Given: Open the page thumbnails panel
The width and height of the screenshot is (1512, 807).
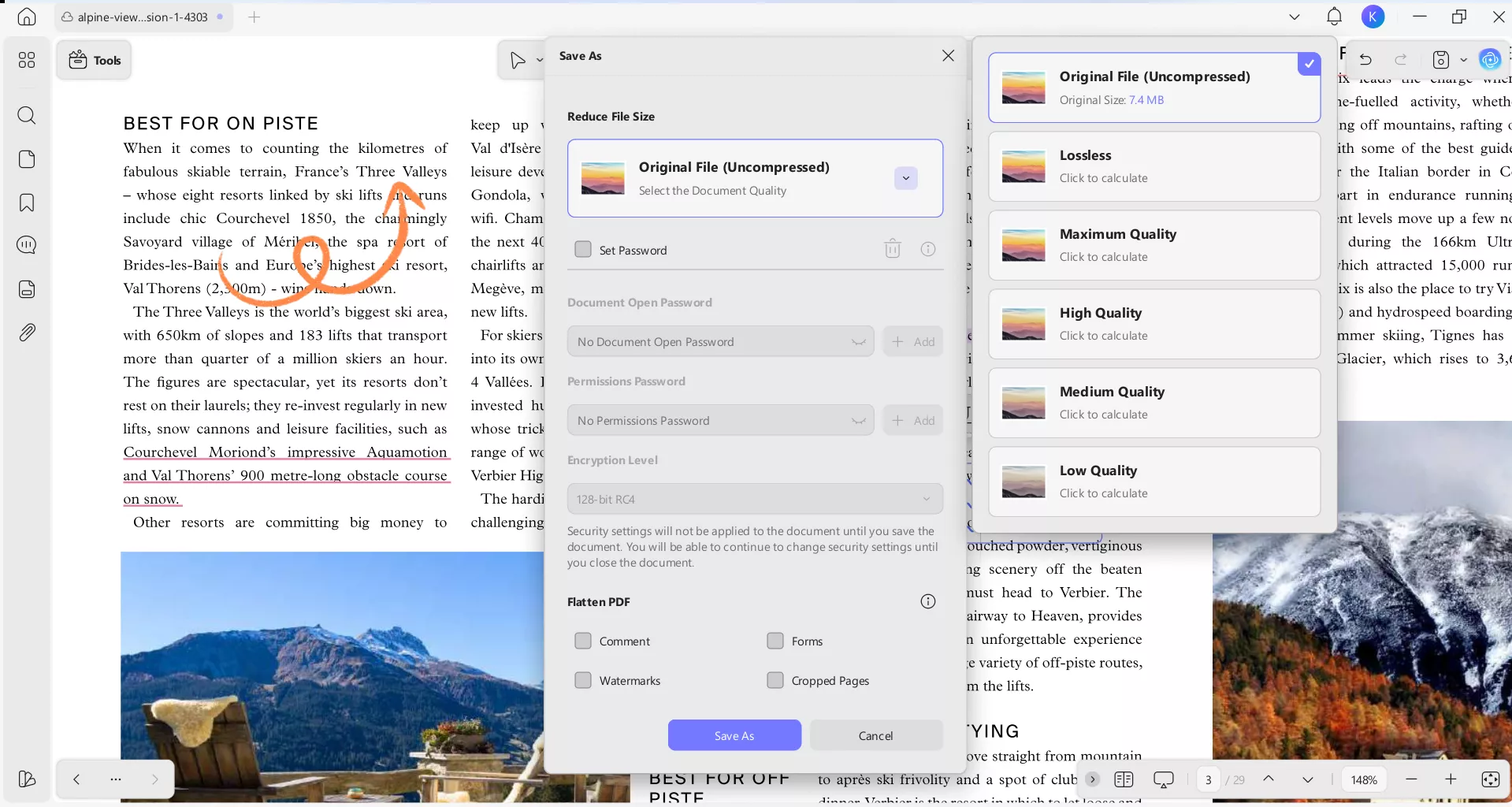Looking at the screenshot, I should (x=27, y=159).
